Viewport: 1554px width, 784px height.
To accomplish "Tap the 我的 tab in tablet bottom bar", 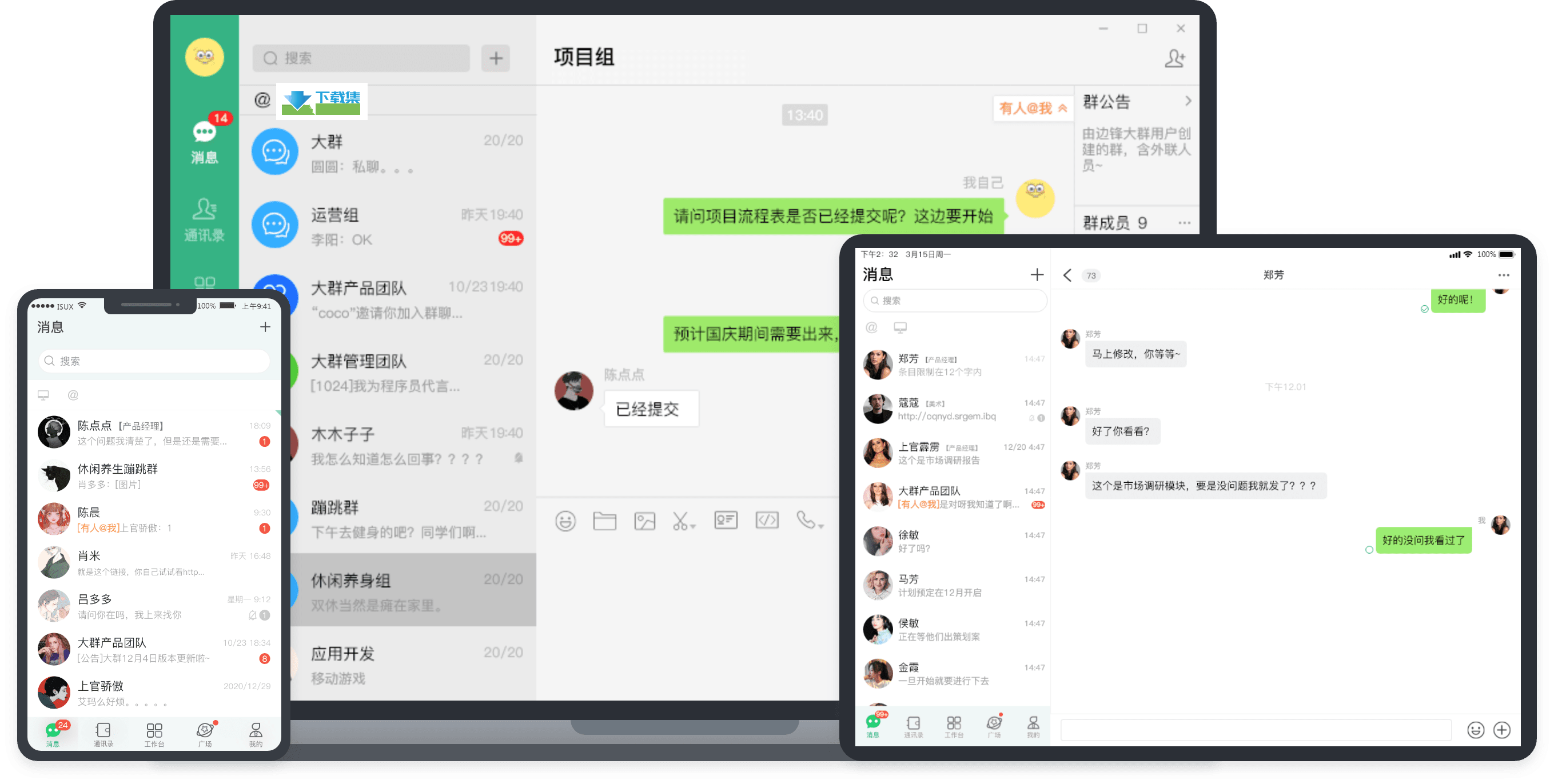I will pyautogui.click(x=1033, y=727).
